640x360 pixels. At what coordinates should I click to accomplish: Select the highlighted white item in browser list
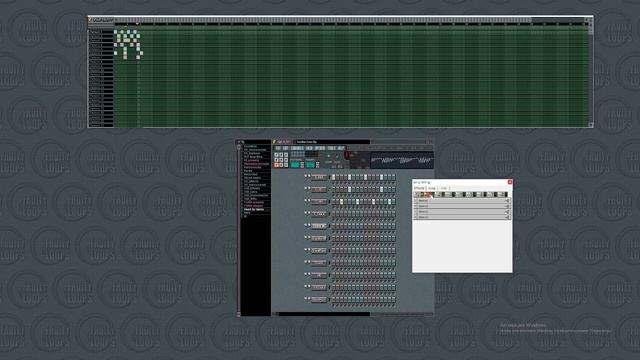[x=254, y=209]
